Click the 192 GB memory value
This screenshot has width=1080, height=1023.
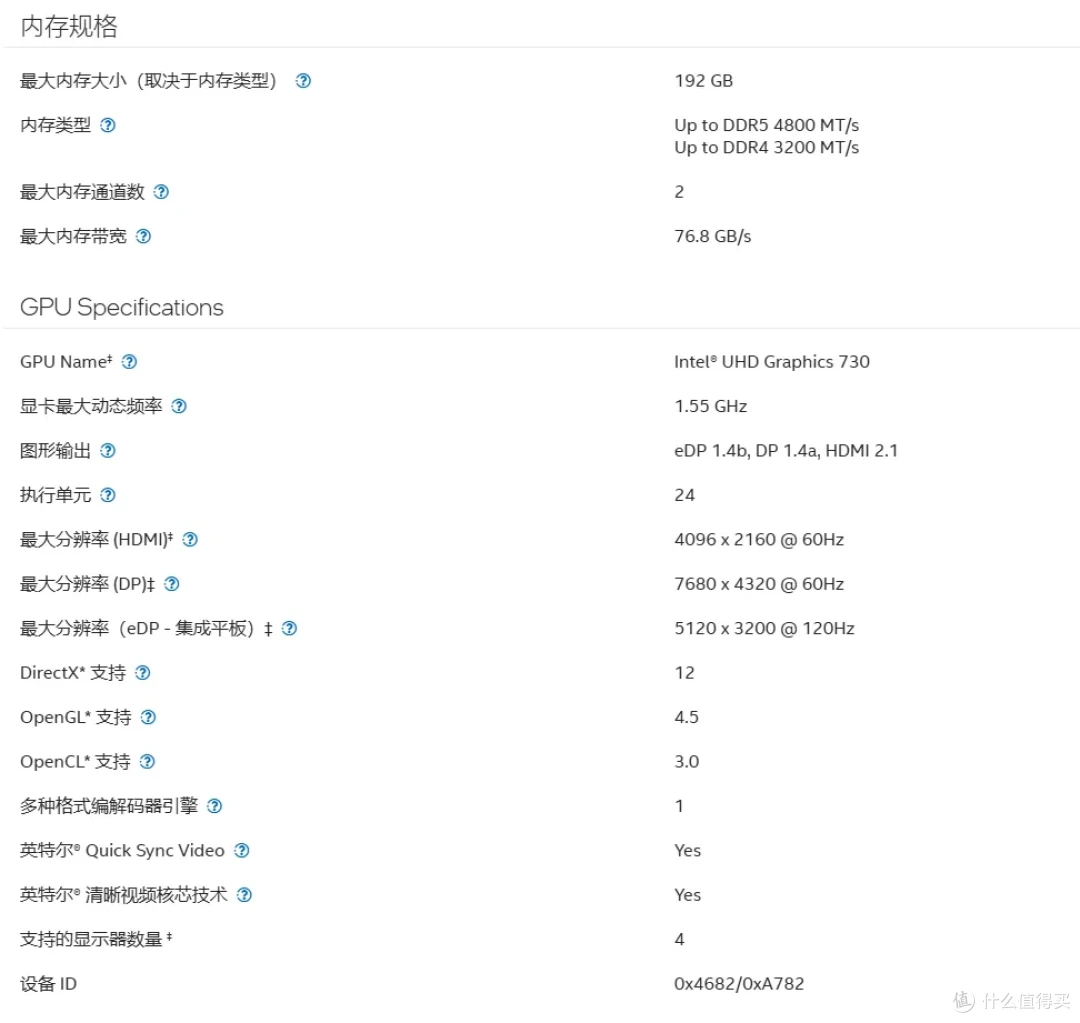click(703, 81)
